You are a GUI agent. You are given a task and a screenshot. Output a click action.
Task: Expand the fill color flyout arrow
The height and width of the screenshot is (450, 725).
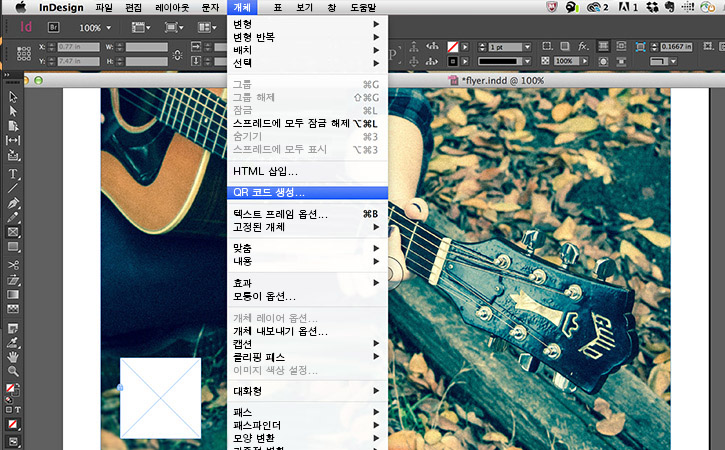click(x=465, y=47)
